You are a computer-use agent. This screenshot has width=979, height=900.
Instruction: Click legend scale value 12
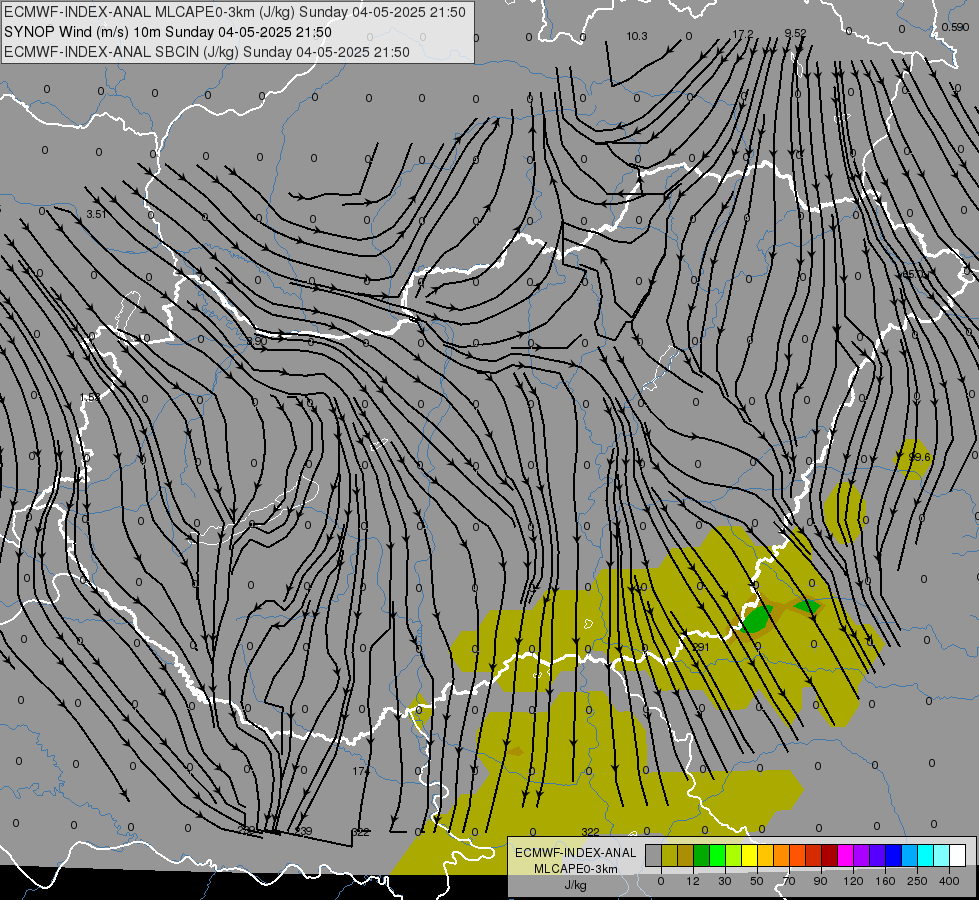coord(693,881)
